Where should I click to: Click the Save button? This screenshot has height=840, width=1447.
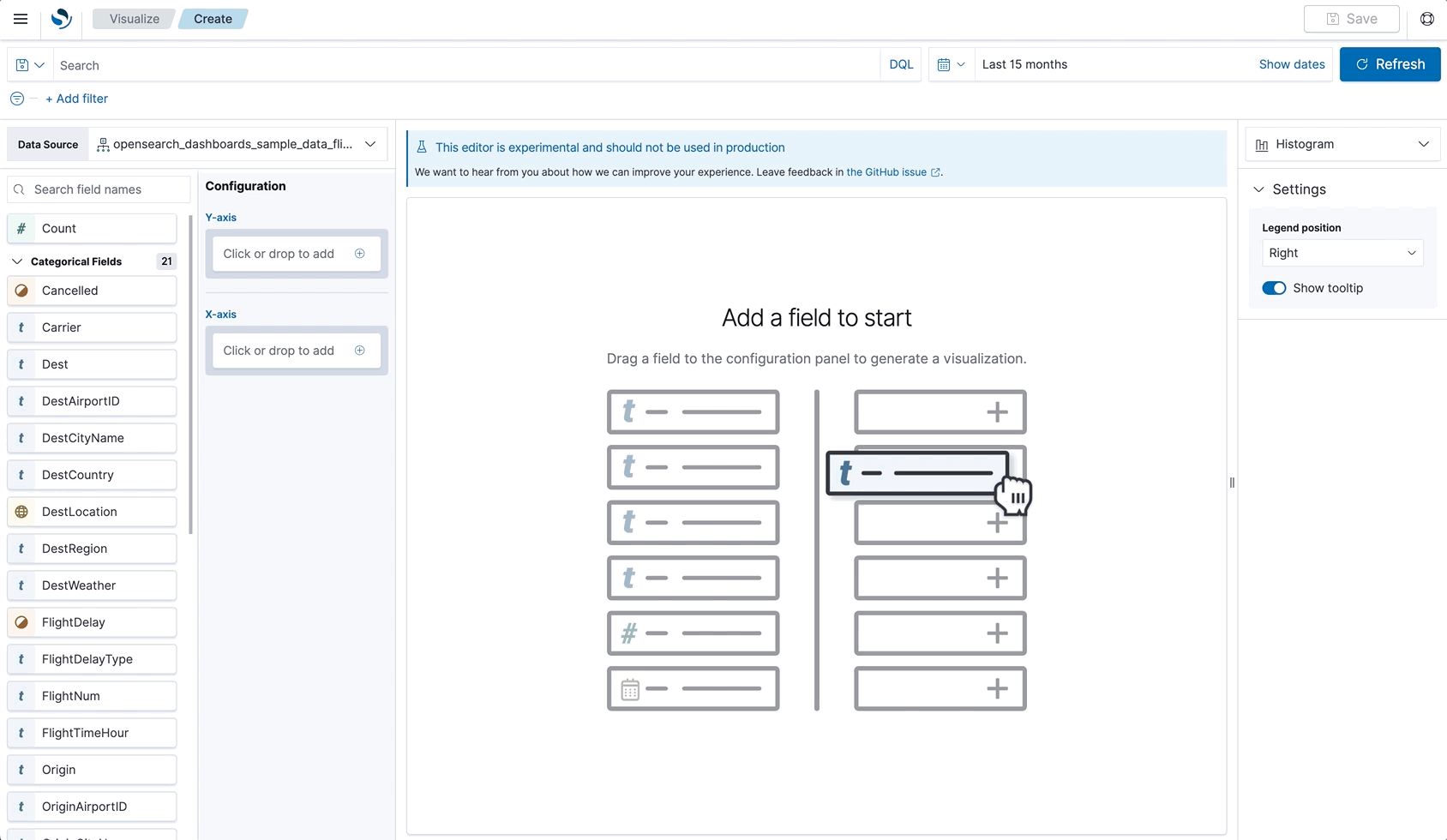pos(1352,19)
